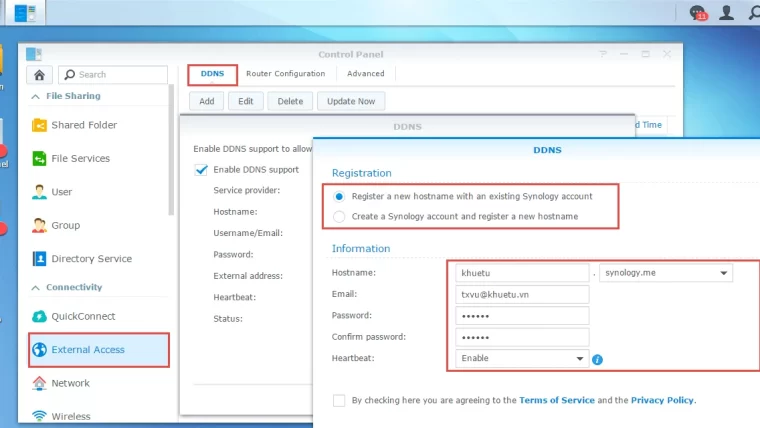Click the Control Panel title bar icon

(33, 54)
